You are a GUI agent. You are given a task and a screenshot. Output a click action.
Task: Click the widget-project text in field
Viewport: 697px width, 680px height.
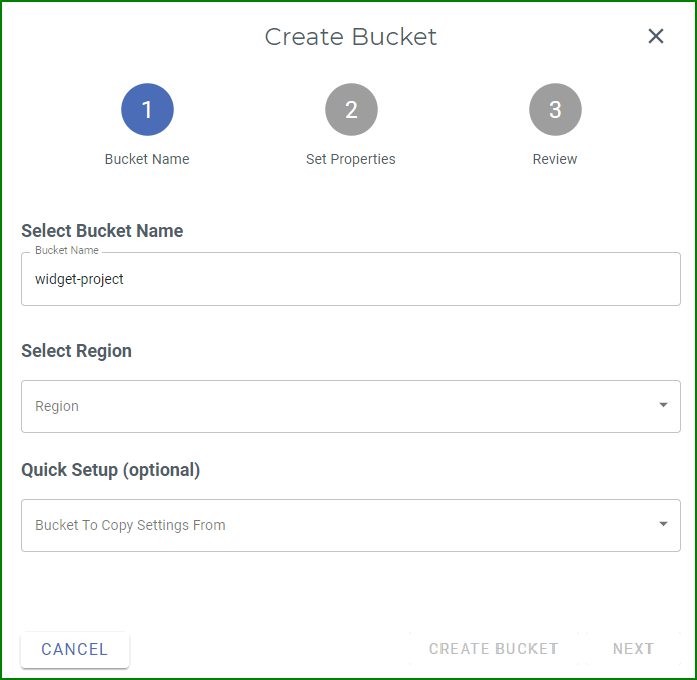pos(79,279)
